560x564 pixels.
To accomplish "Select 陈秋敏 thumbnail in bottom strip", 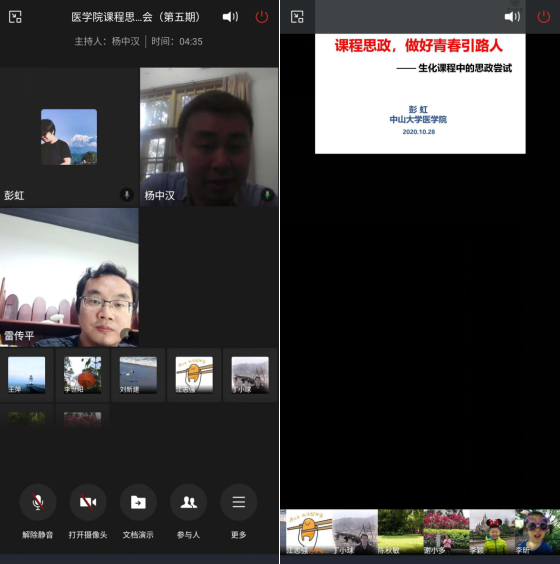I will point(400,532).
